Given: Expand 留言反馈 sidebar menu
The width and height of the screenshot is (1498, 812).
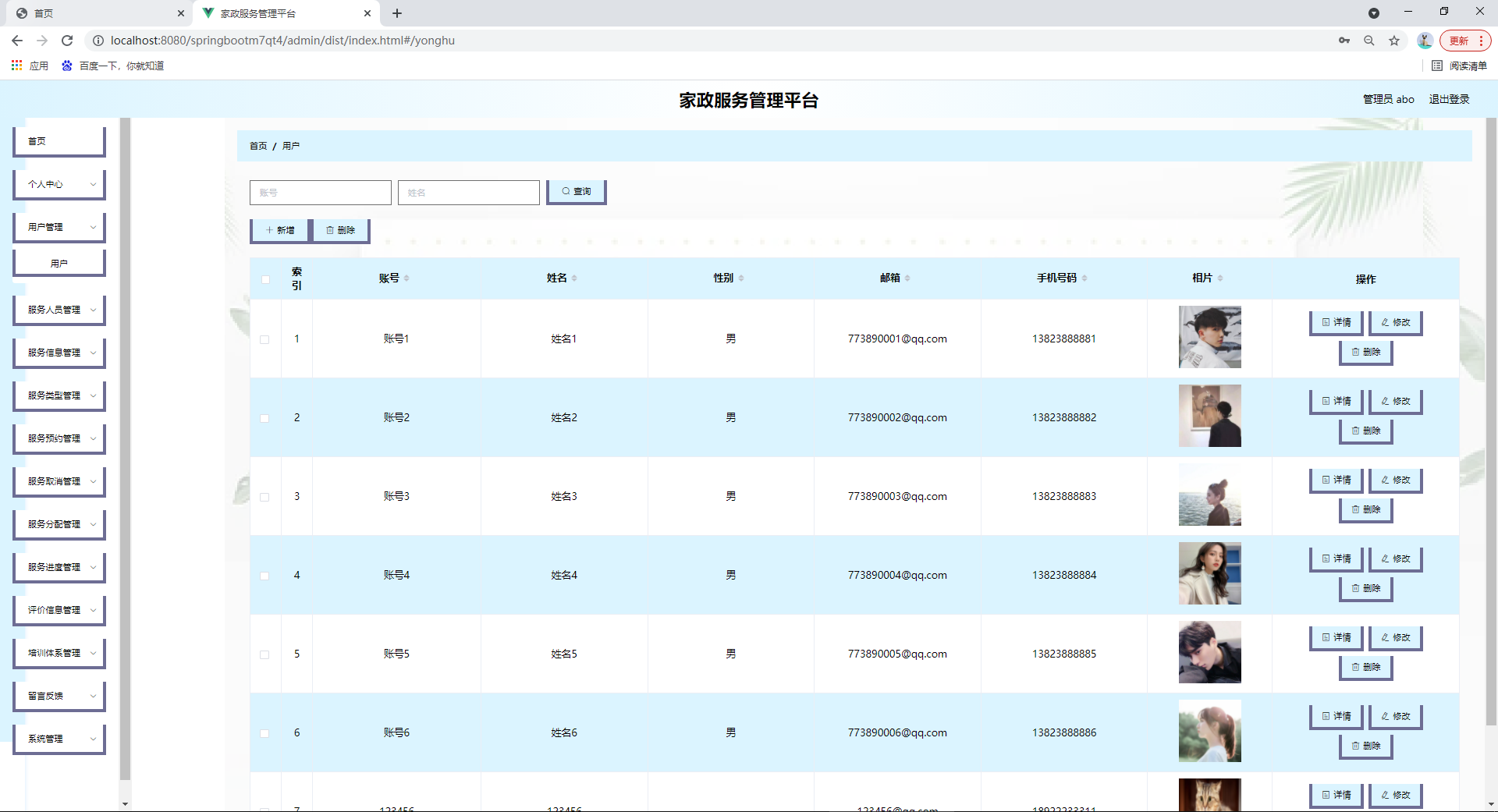Looking at the screenshot, I should (59, 697).
